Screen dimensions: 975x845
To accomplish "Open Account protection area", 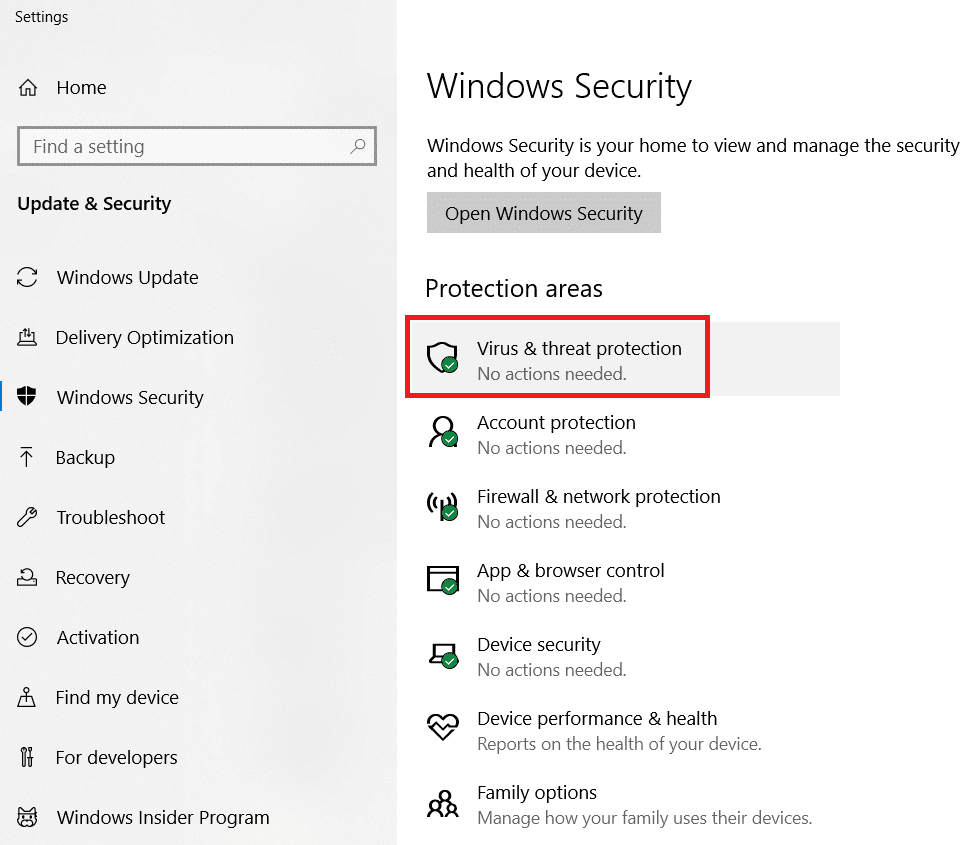I will [x=556, y=423].
